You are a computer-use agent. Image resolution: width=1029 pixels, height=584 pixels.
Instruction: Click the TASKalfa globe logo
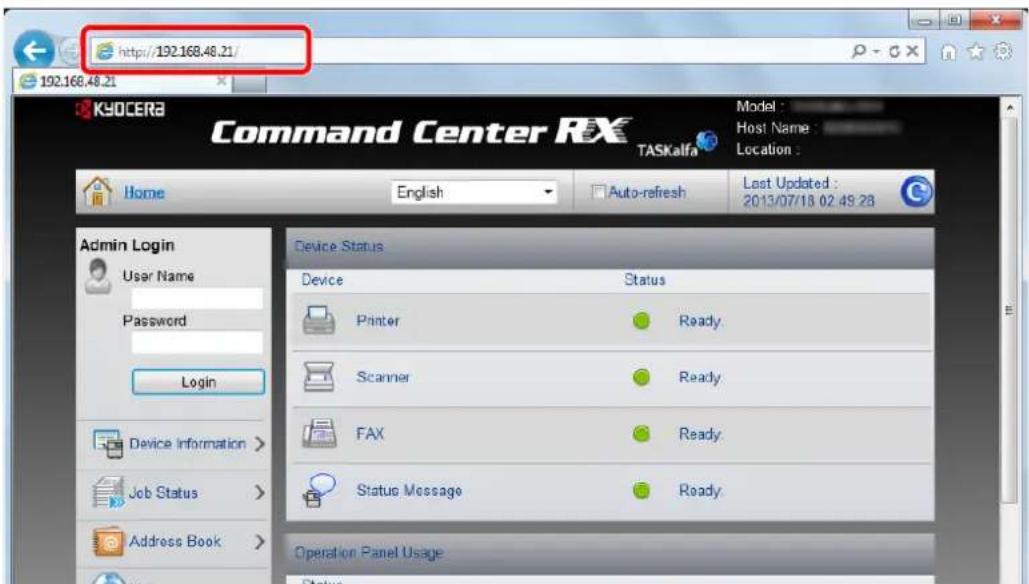pos(707,140)
